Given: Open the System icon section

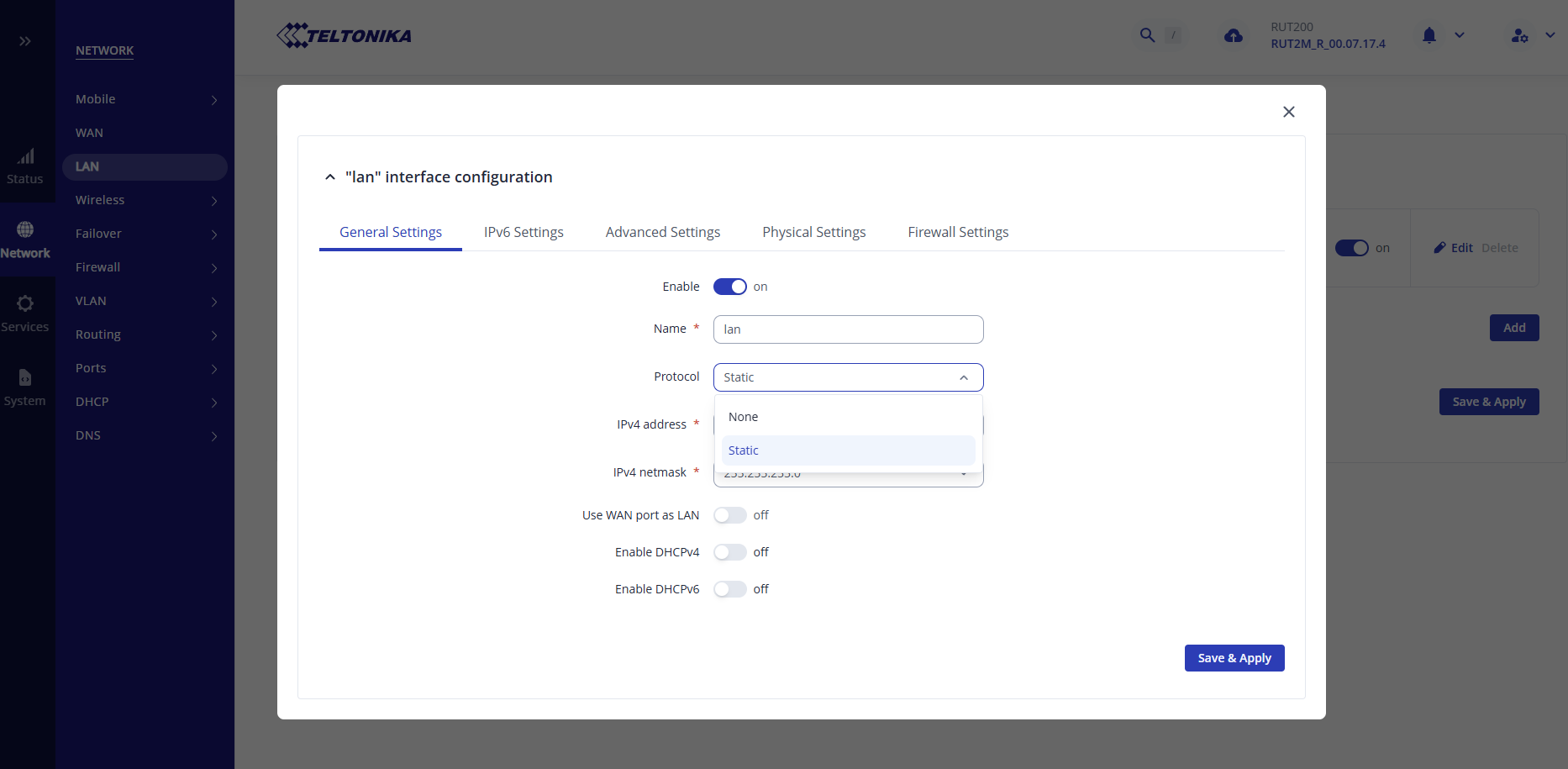Looking at the screenshot, I should point(25,378).
